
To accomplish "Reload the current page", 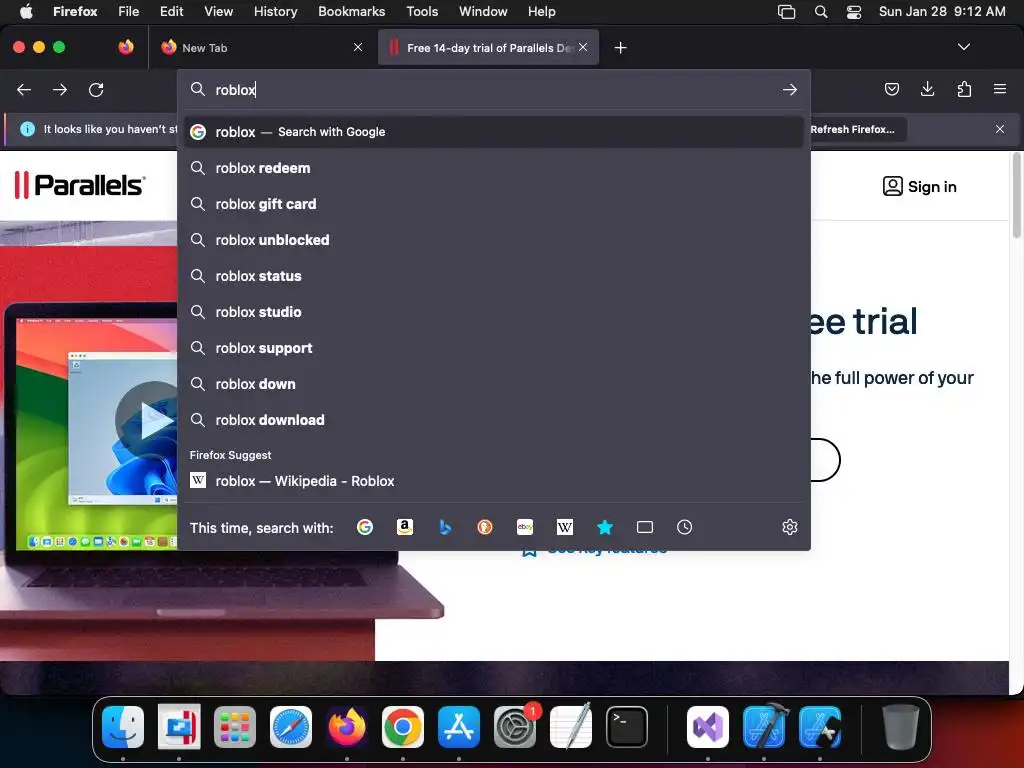I will click(x=96, y=89).
